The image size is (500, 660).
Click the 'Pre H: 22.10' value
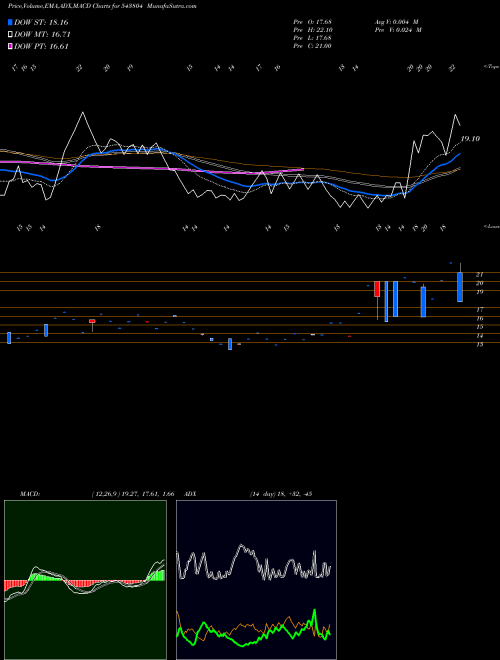312,30
